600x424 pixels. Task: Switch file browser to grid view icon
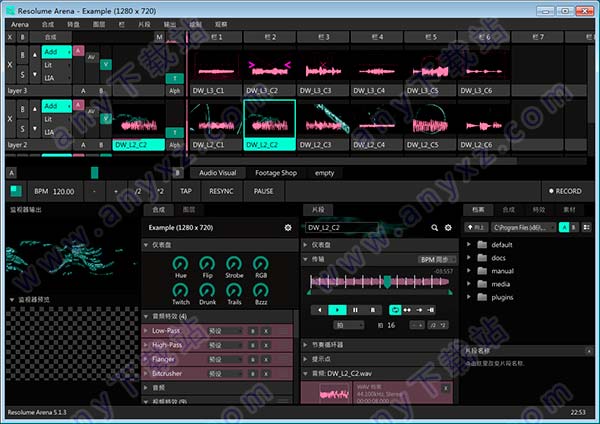click(x=586, y=227)
